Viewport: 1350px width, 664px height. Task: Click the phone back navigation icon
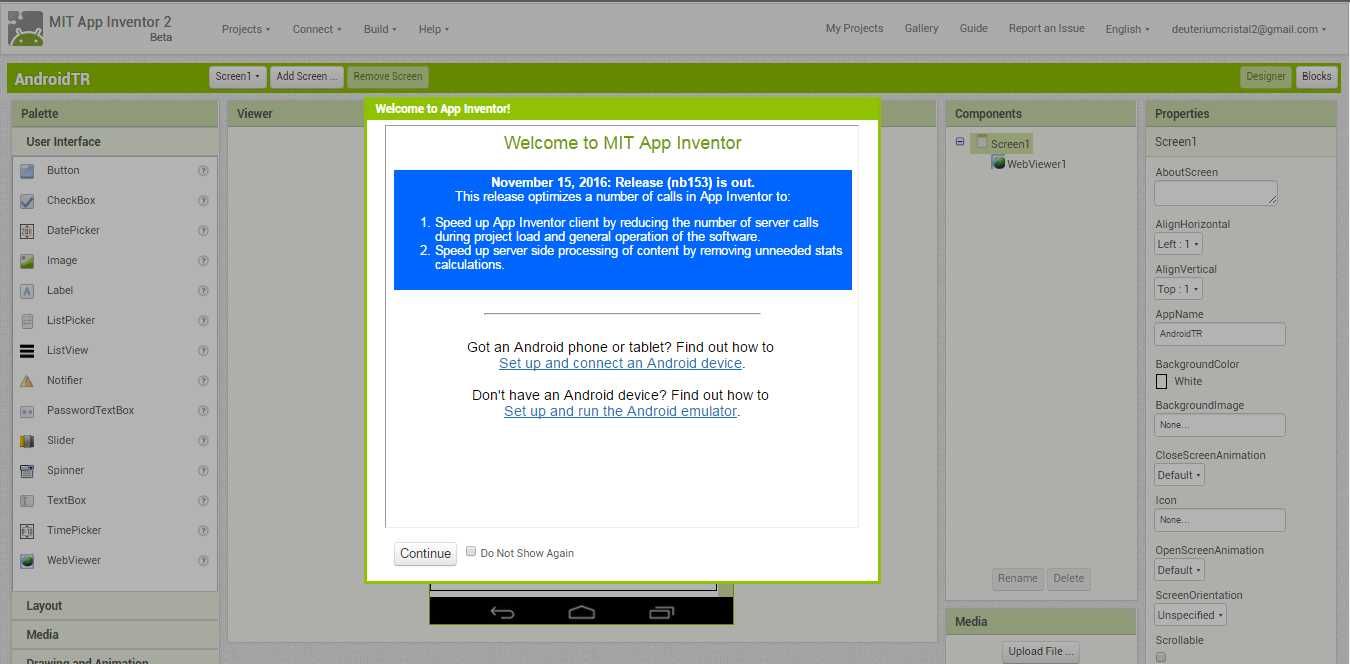pos(503,612)
